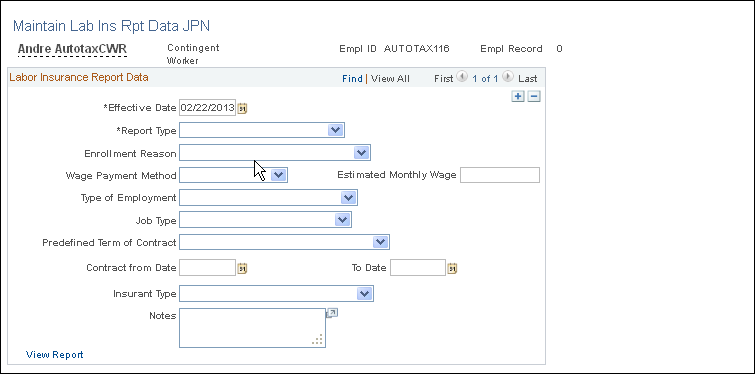
Task: Click the To Date input field
Action: pos(418,268)
